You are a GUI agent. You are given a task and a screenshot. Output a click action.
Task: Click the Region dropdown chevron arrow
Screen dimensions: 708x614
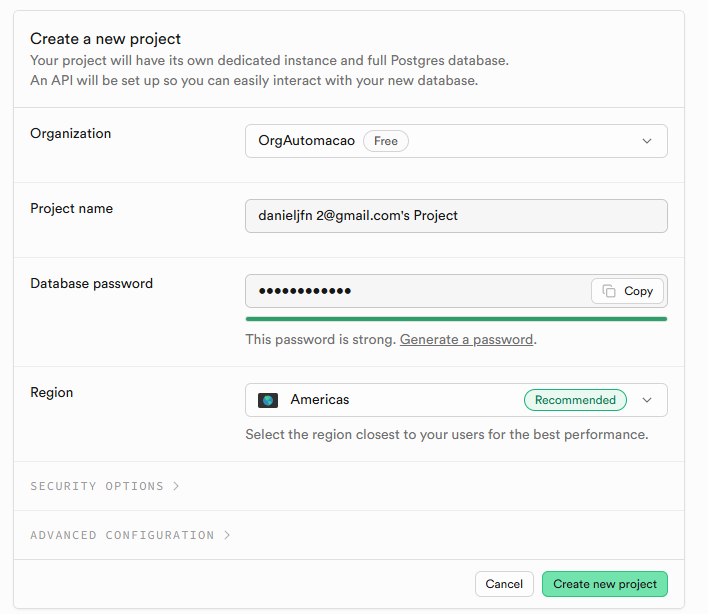(x=647, y=400)
